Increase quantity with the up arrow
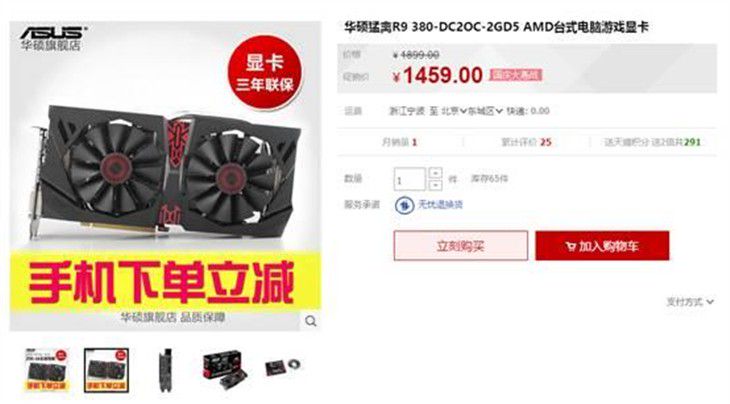 coord(435,173)
